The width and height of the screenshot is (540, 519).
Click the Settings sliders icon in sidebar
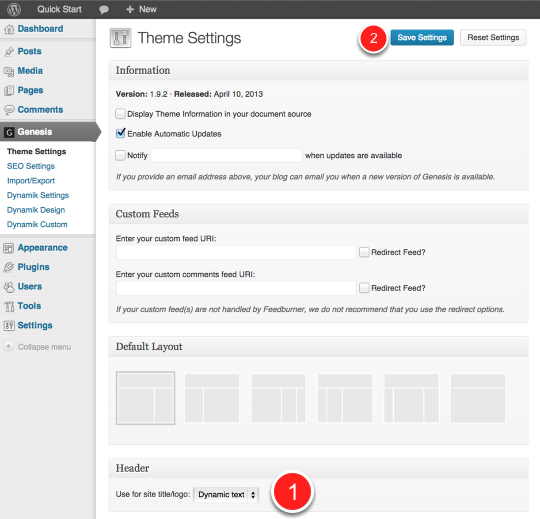tap(9, 325)
